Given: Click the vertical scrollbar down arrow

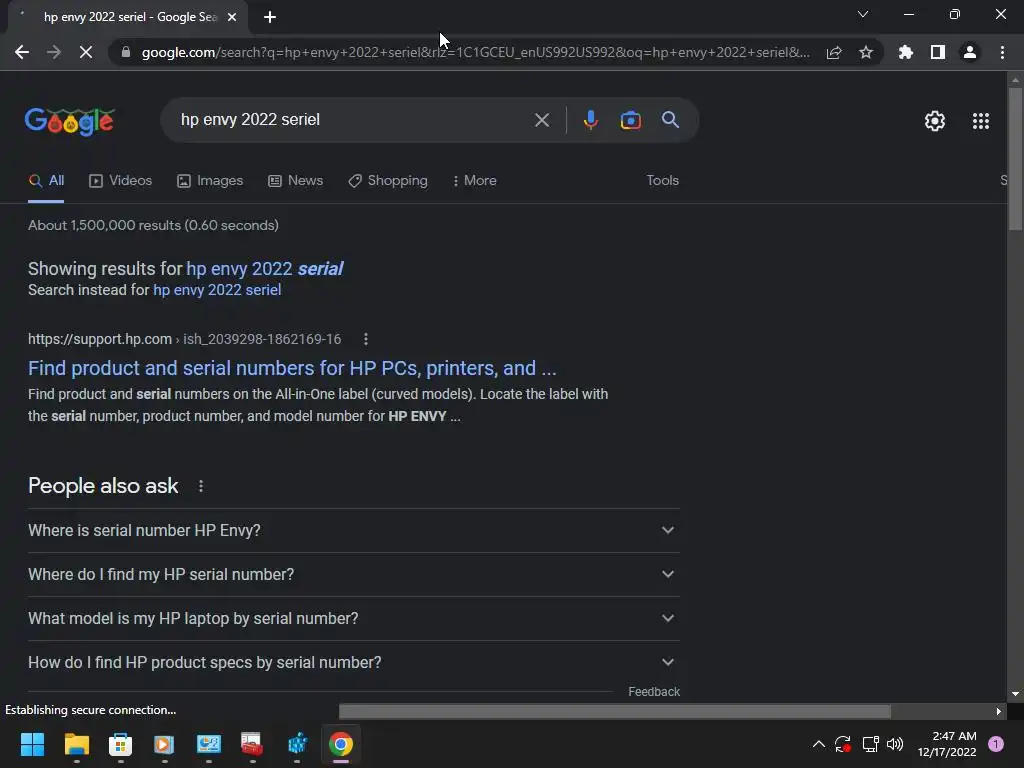Looking at the screenshot, I should 1015,694.
